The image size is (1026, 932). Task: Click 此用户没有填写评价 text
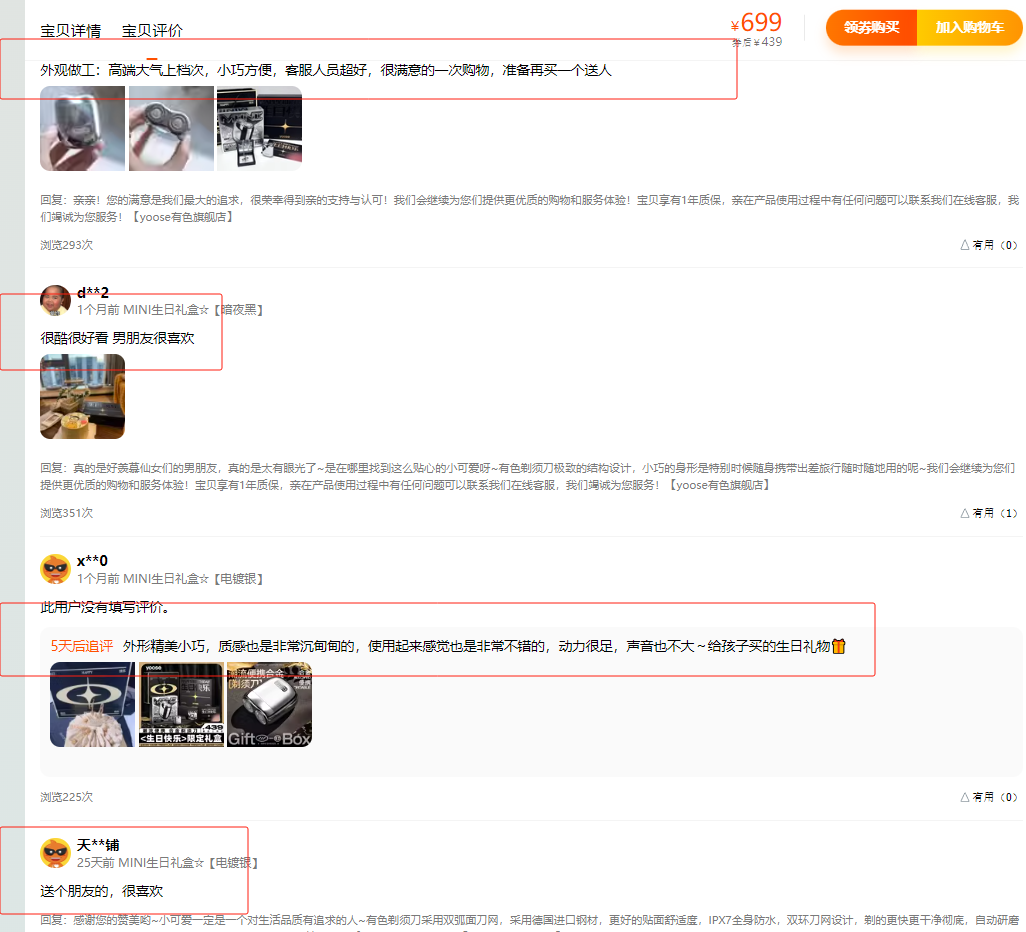[105, 608]
